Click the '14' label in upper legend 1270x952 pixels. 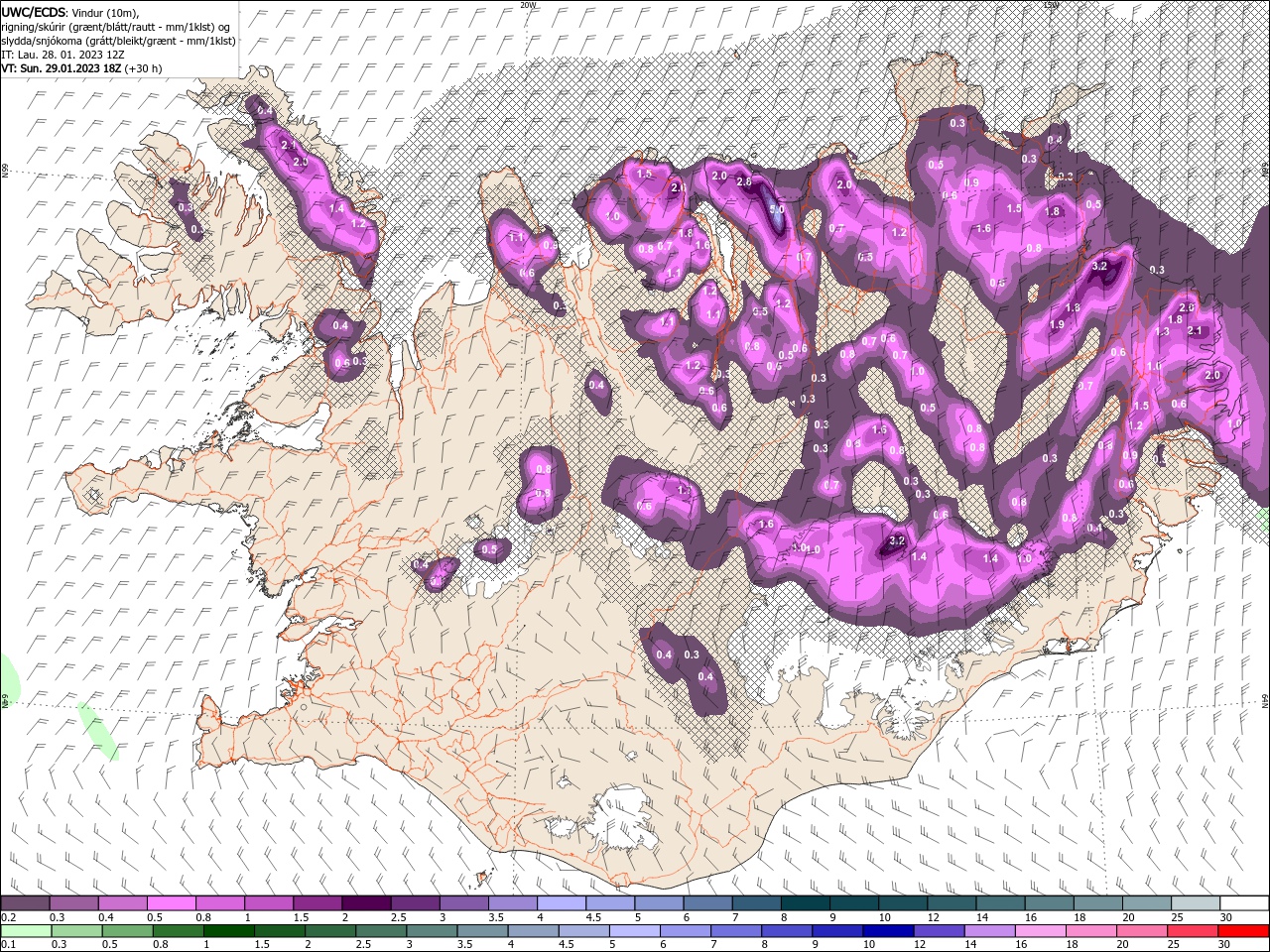[984, 917]
